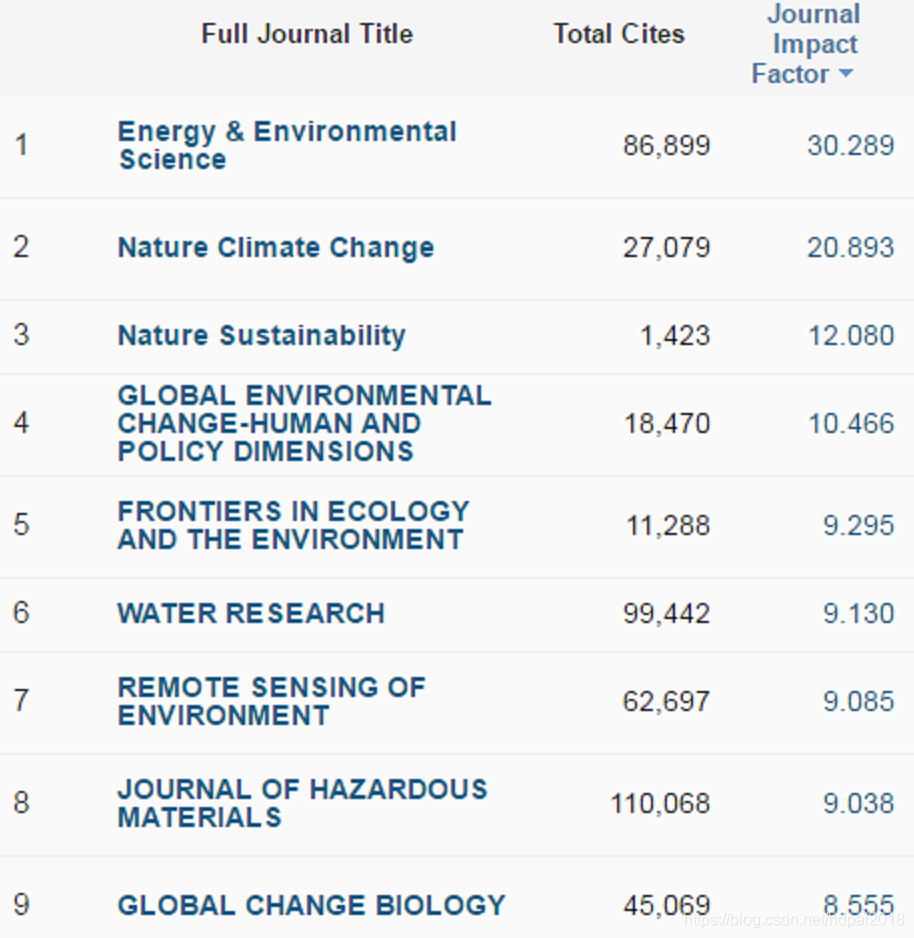
Task: Click rank number 9 in Global Change Biology row
Action: tap(22, 904)
